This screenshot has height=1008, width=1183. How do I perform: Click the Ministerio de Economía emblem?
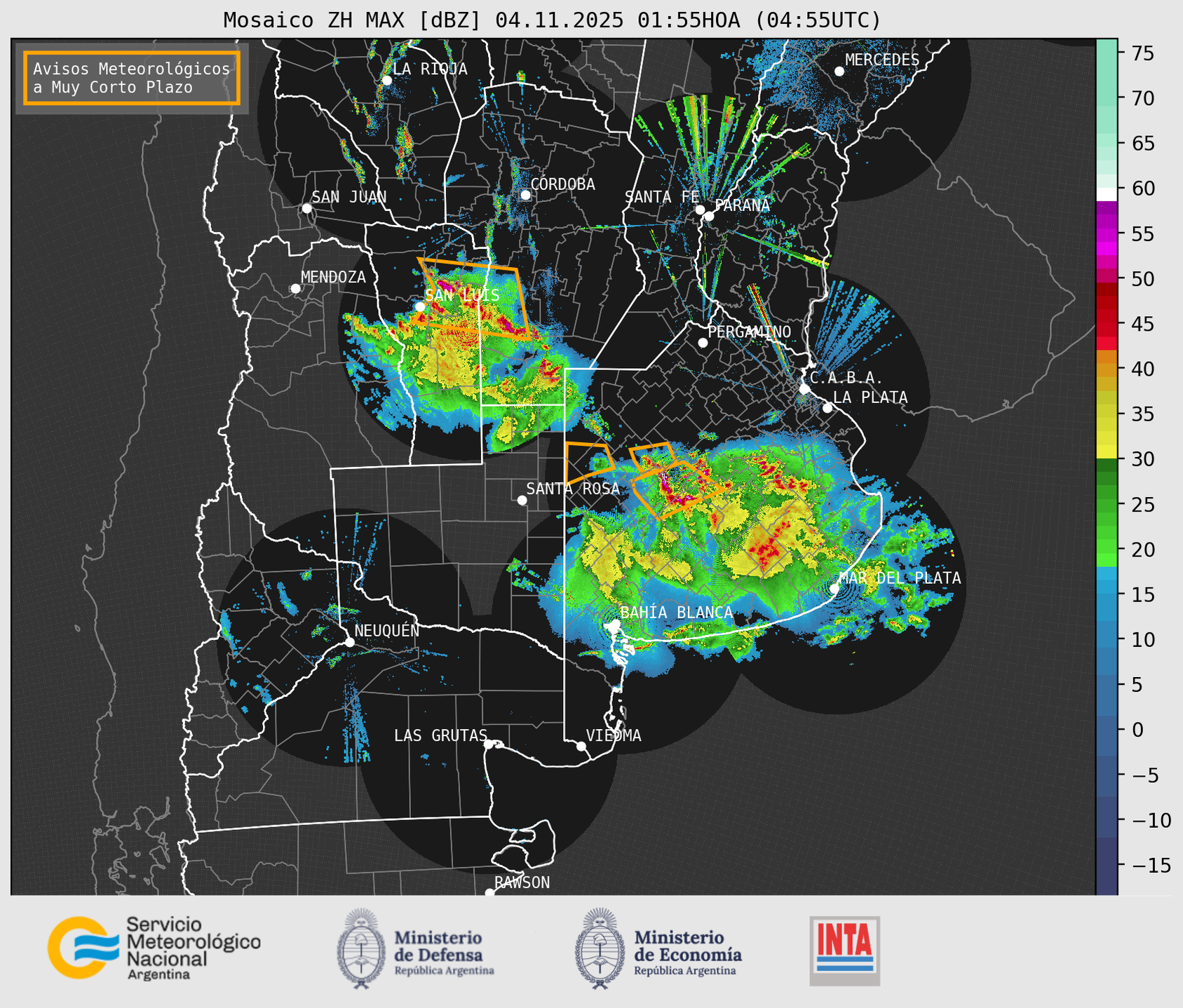(600, 948)
